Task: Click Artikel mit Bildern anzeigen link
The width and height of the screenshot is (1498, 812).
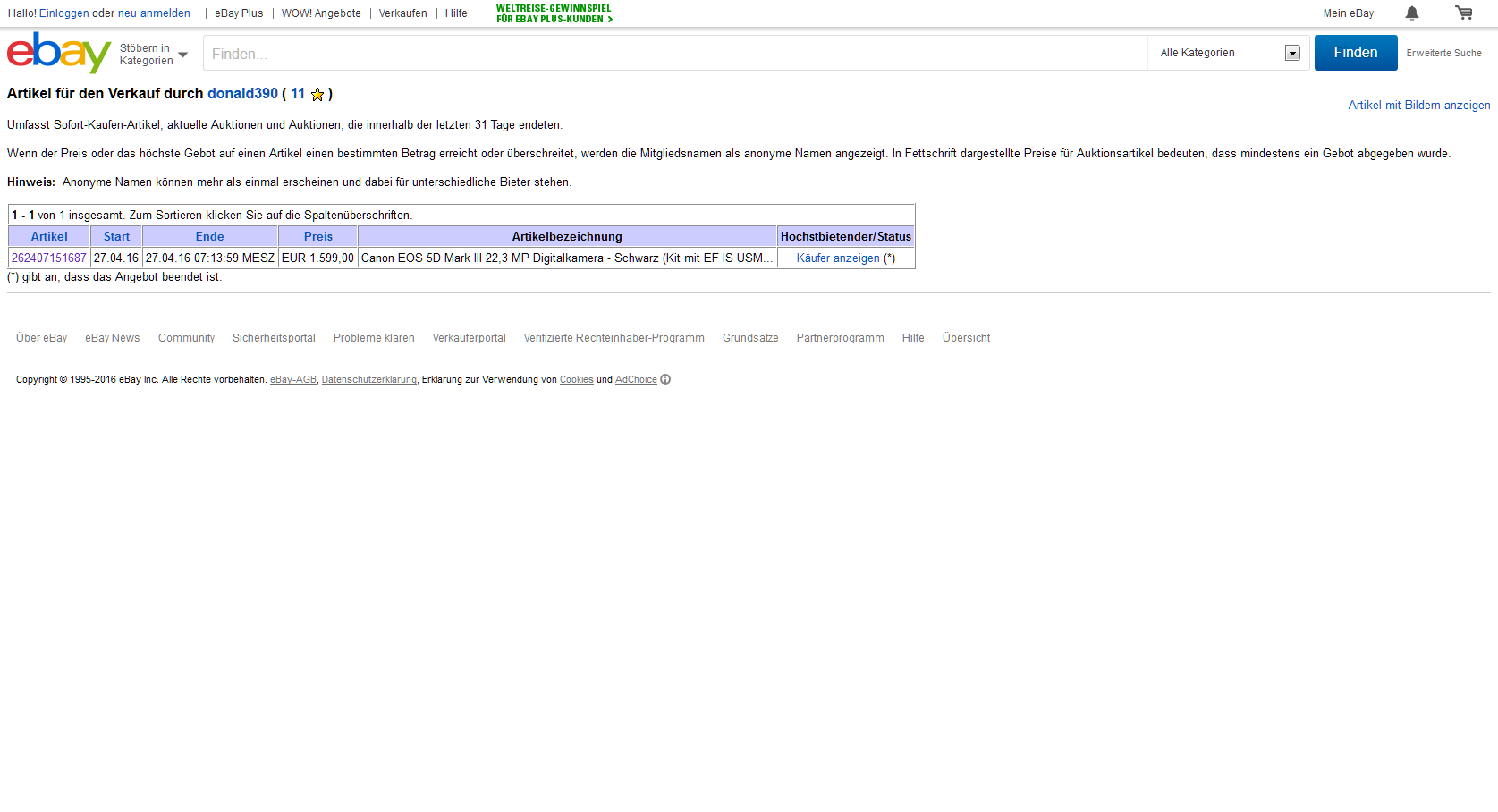Action: pyautogui.click(x=1419, y=105)
